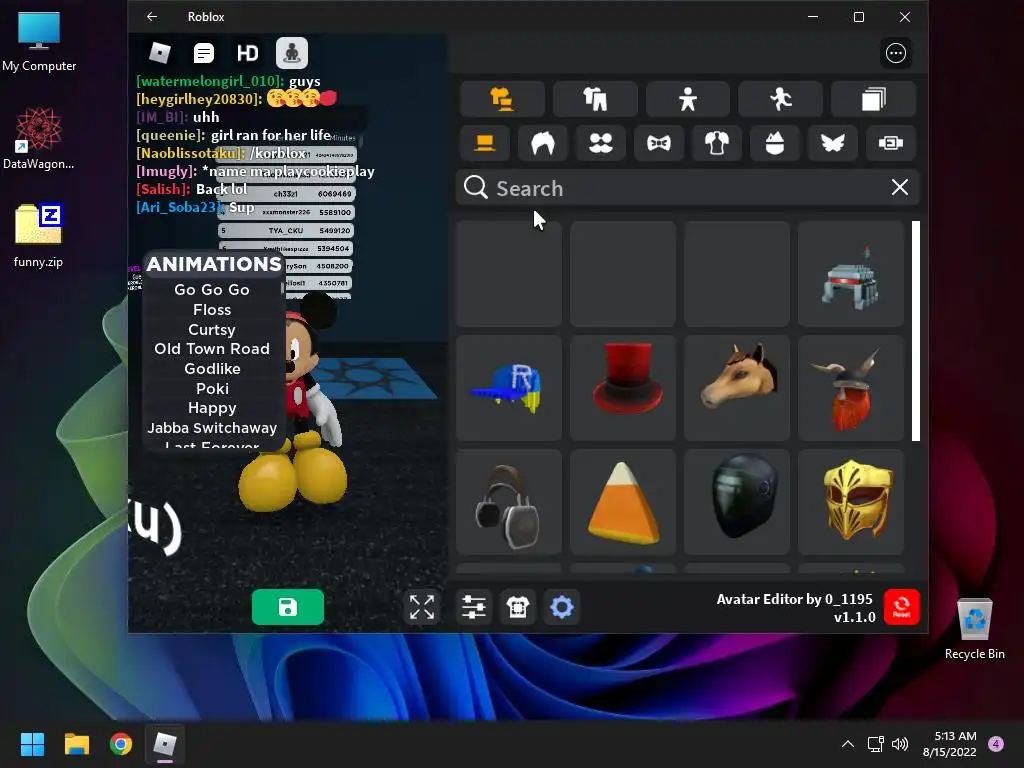The image size is (1024, 768).
Task: Toggle the avatar editor icon
Action: 291,53
